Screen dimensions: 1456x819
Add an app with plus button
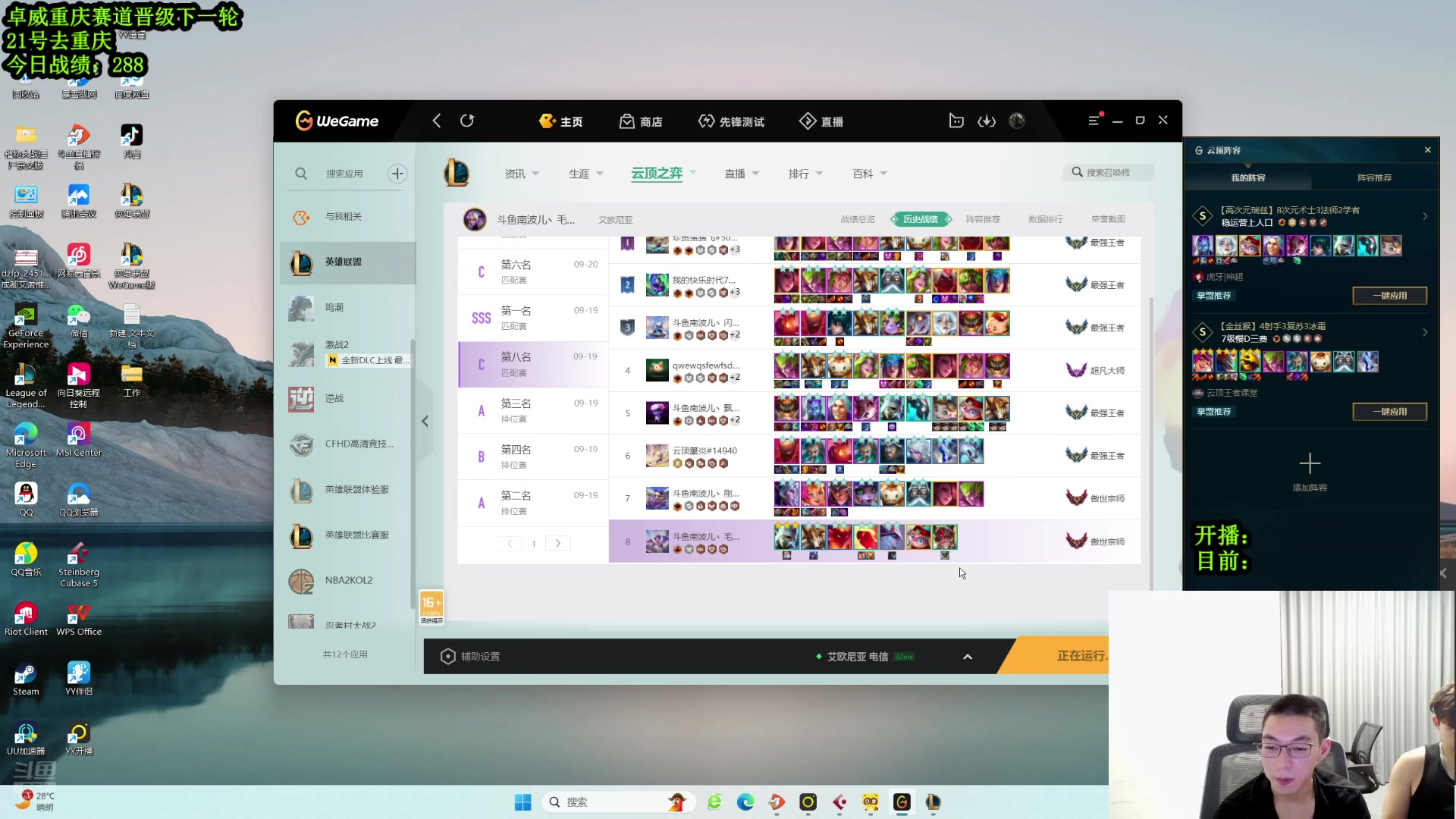tap(397, 174)
